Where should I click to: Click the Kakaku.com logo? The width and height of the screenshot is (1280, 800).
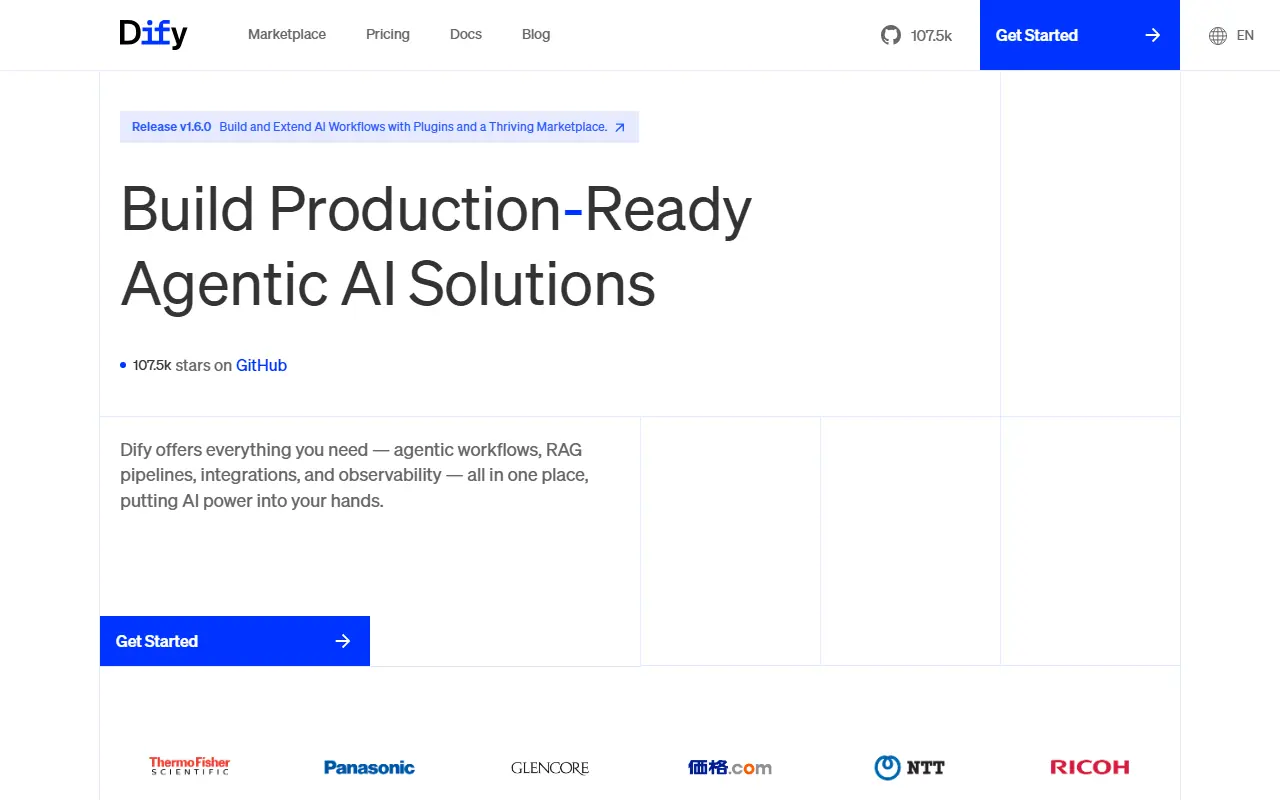tap(730, 768)
